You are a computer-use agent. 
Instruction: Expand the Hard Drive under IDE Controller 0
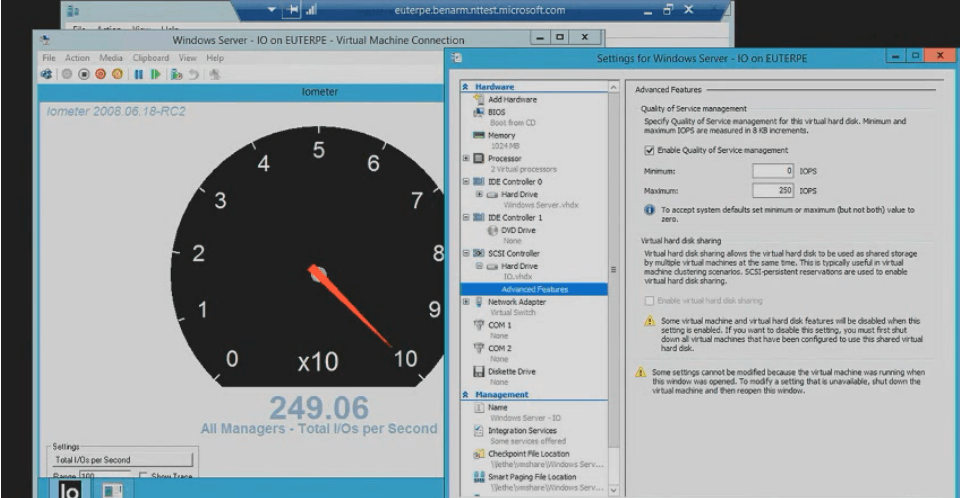tap(479, 194)
